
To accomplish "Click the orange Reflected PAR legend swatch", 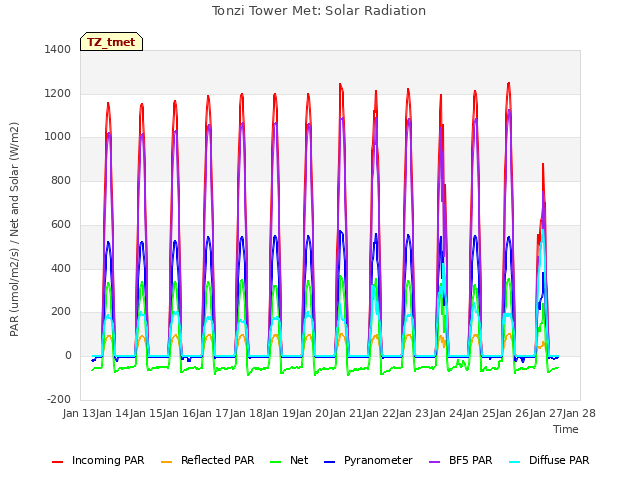I will [x=167, y=462].
